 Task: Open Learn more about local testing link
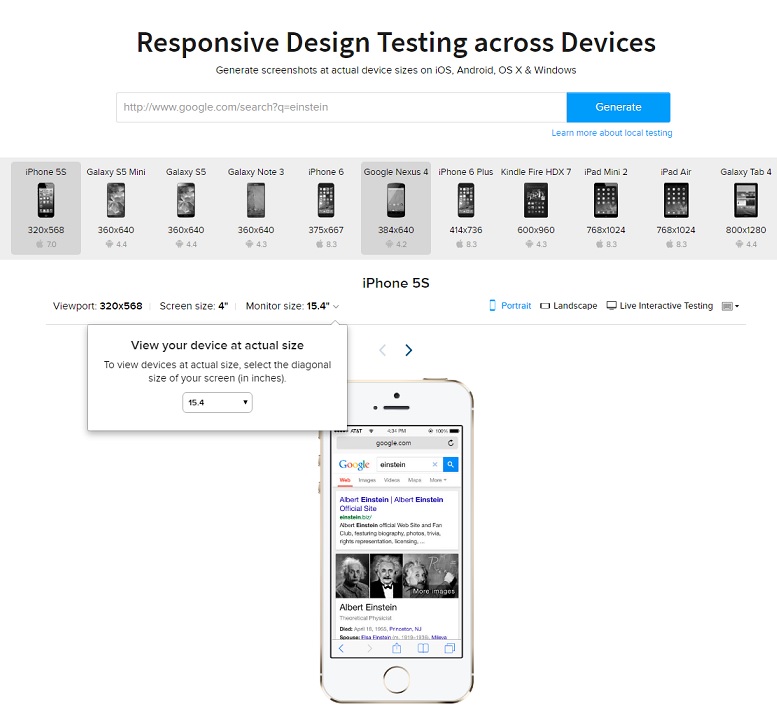(x=611, y=133)
